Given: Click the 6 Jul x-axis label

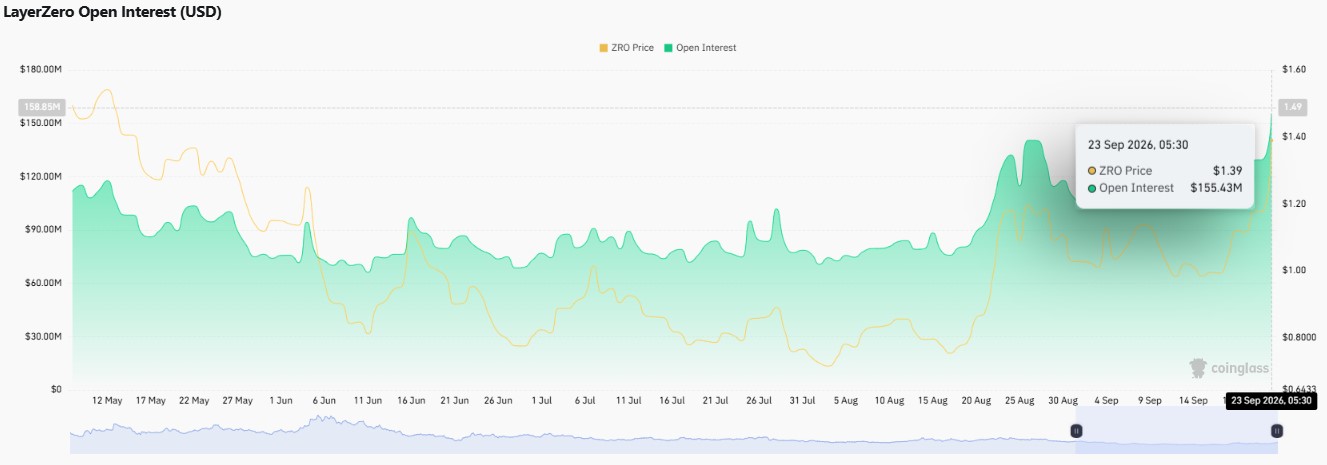Looking at the screenshot, I should [585, 401].
